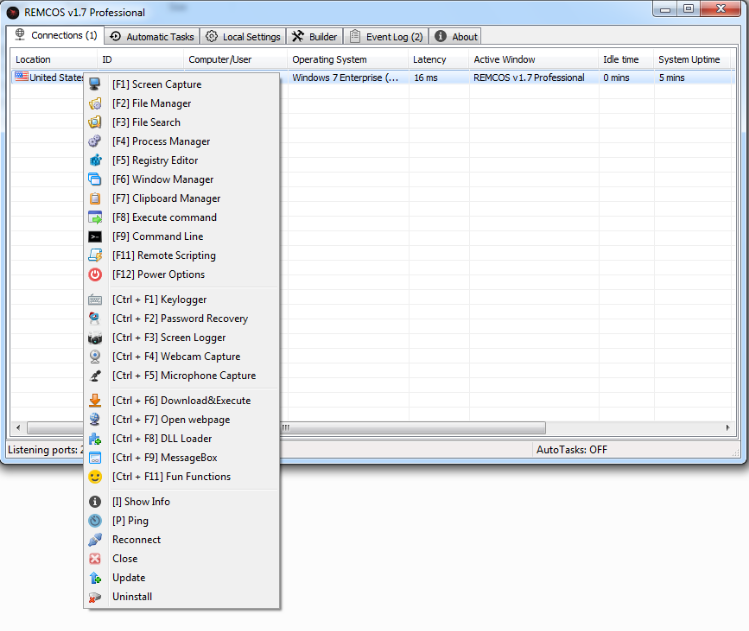Click the Ping clock icon
The height and width of the screenshot is (631, 749).
click(95, 521)
